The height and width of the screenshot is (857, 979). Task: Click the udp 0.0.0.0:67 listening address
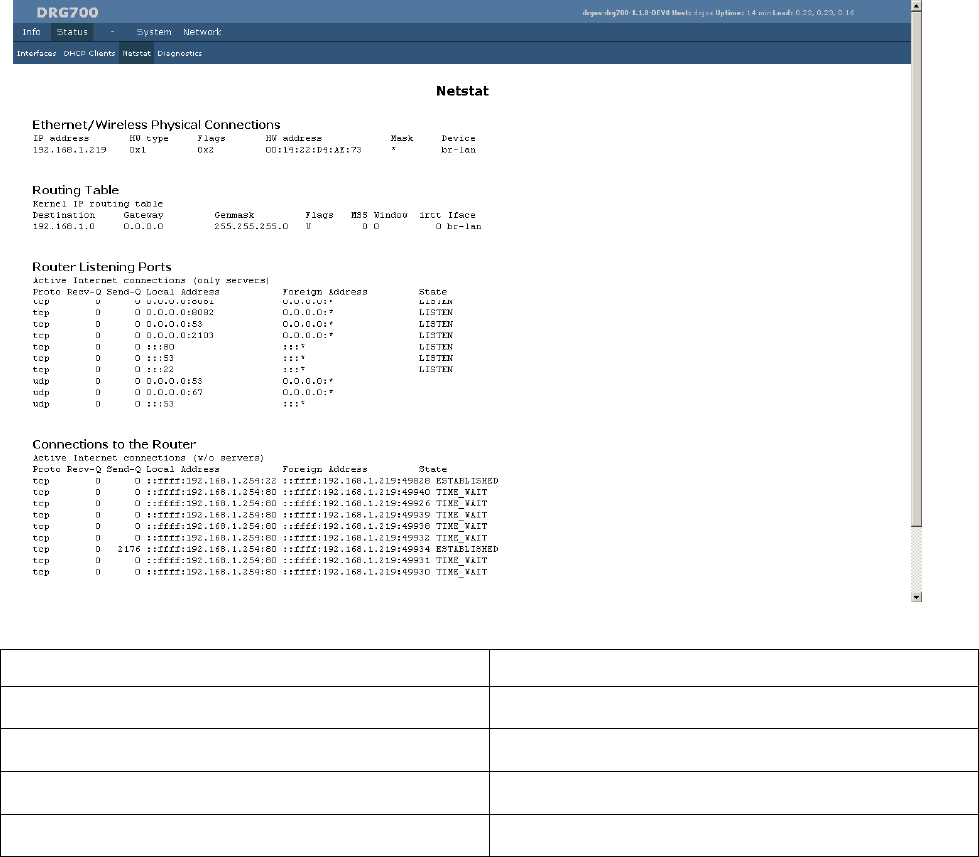[174, 393]
